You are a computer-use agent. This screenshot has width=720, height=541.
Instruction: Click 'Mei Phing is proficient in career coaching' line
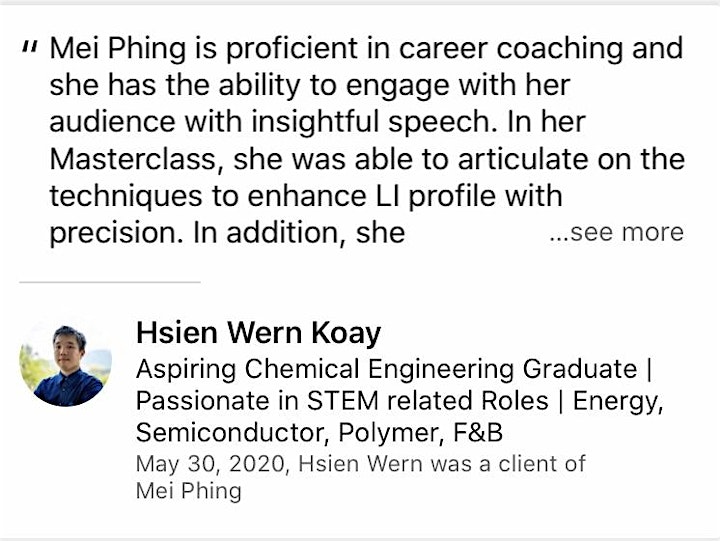[x=366, y=49]
